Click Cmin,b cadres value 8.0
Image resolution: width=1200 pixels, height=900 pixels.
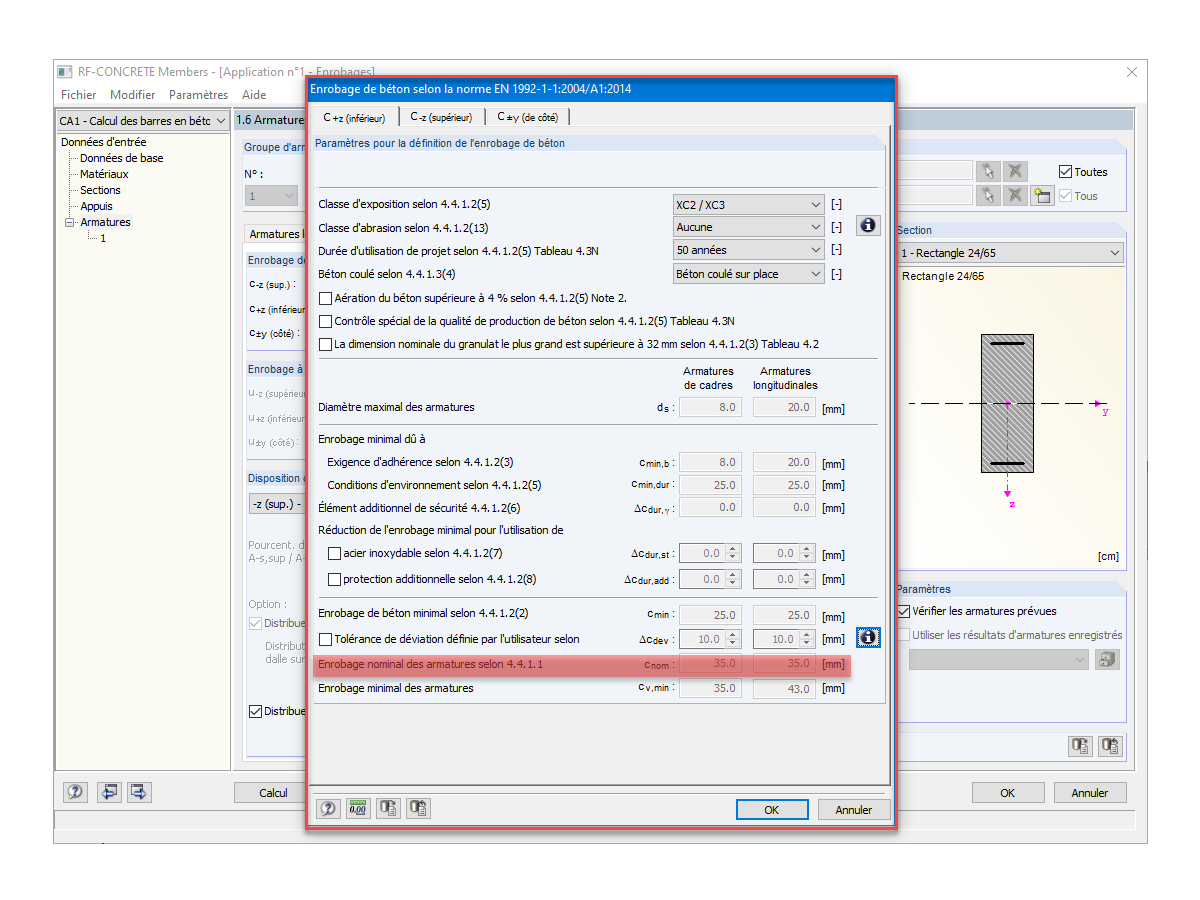710,462
